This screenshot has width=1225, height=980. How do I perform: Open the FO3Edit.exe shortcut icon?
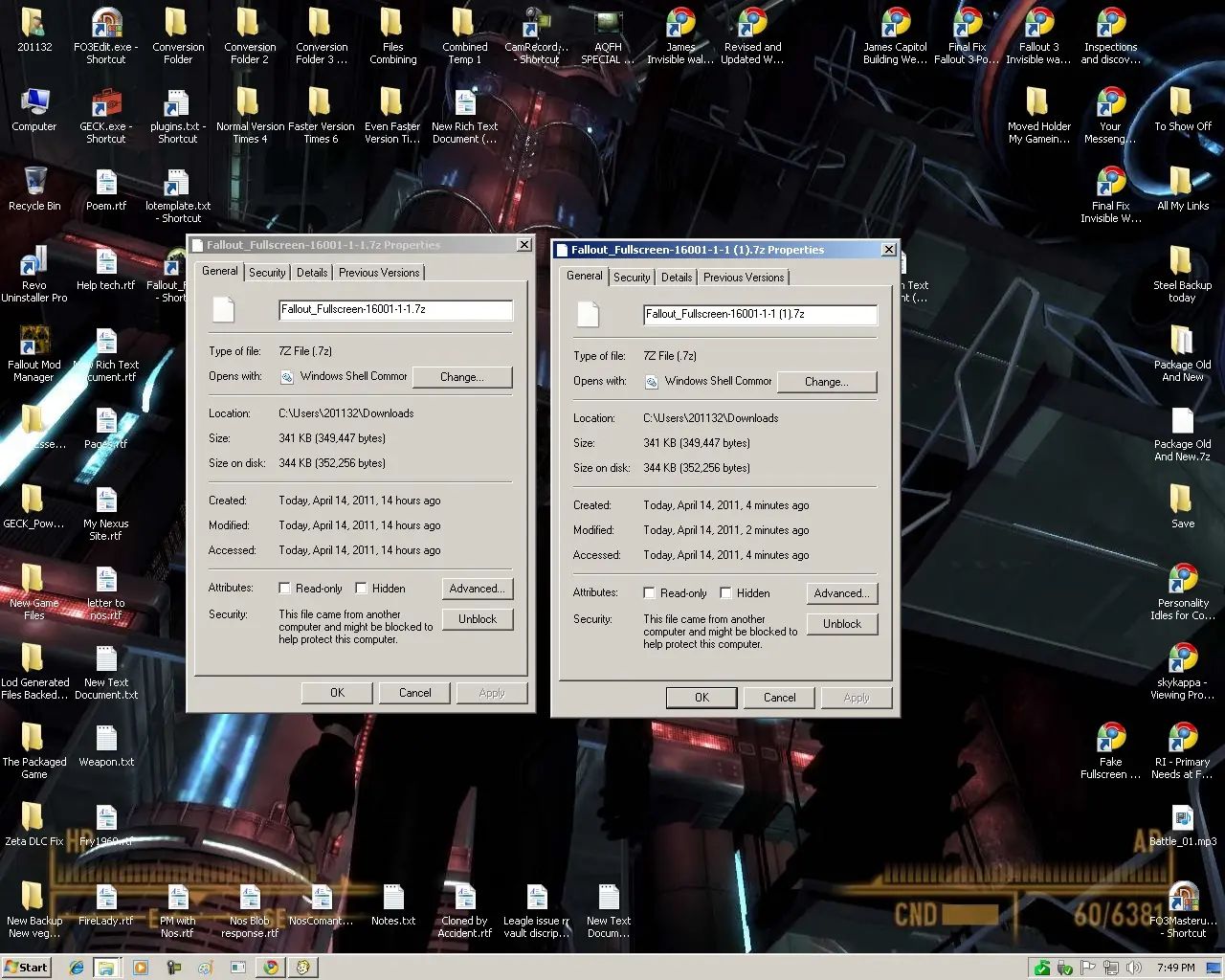(x=106, y=23)
